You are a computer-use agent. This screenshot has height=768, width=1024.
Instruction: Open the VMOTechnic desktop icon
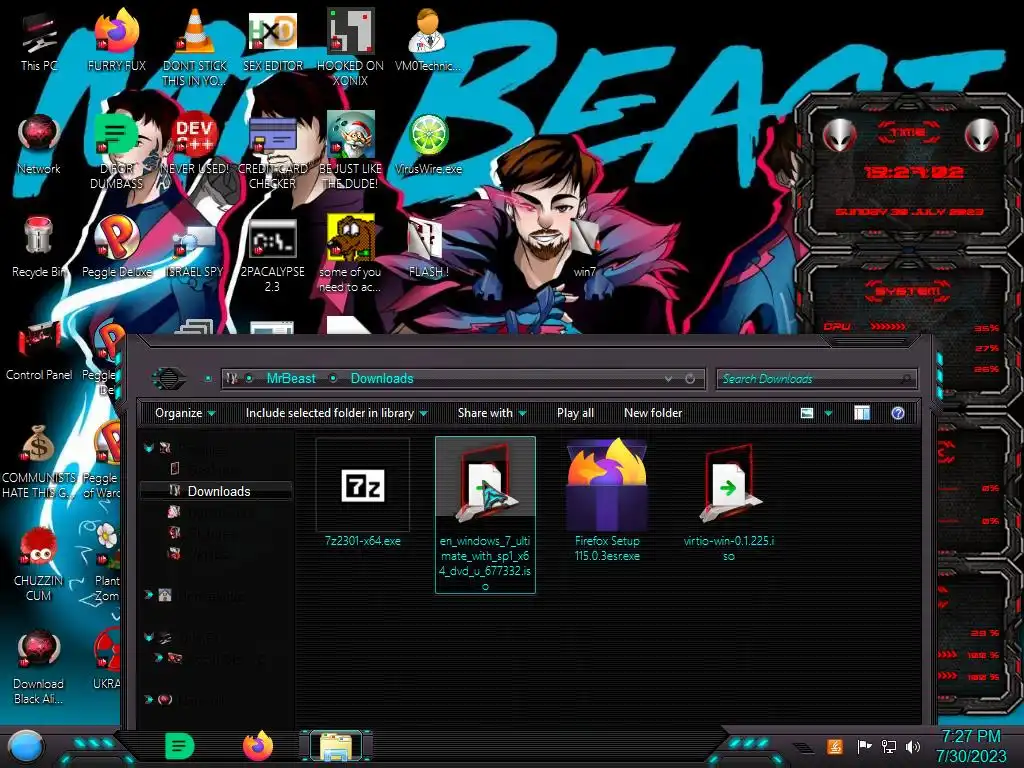pos(428,39)
